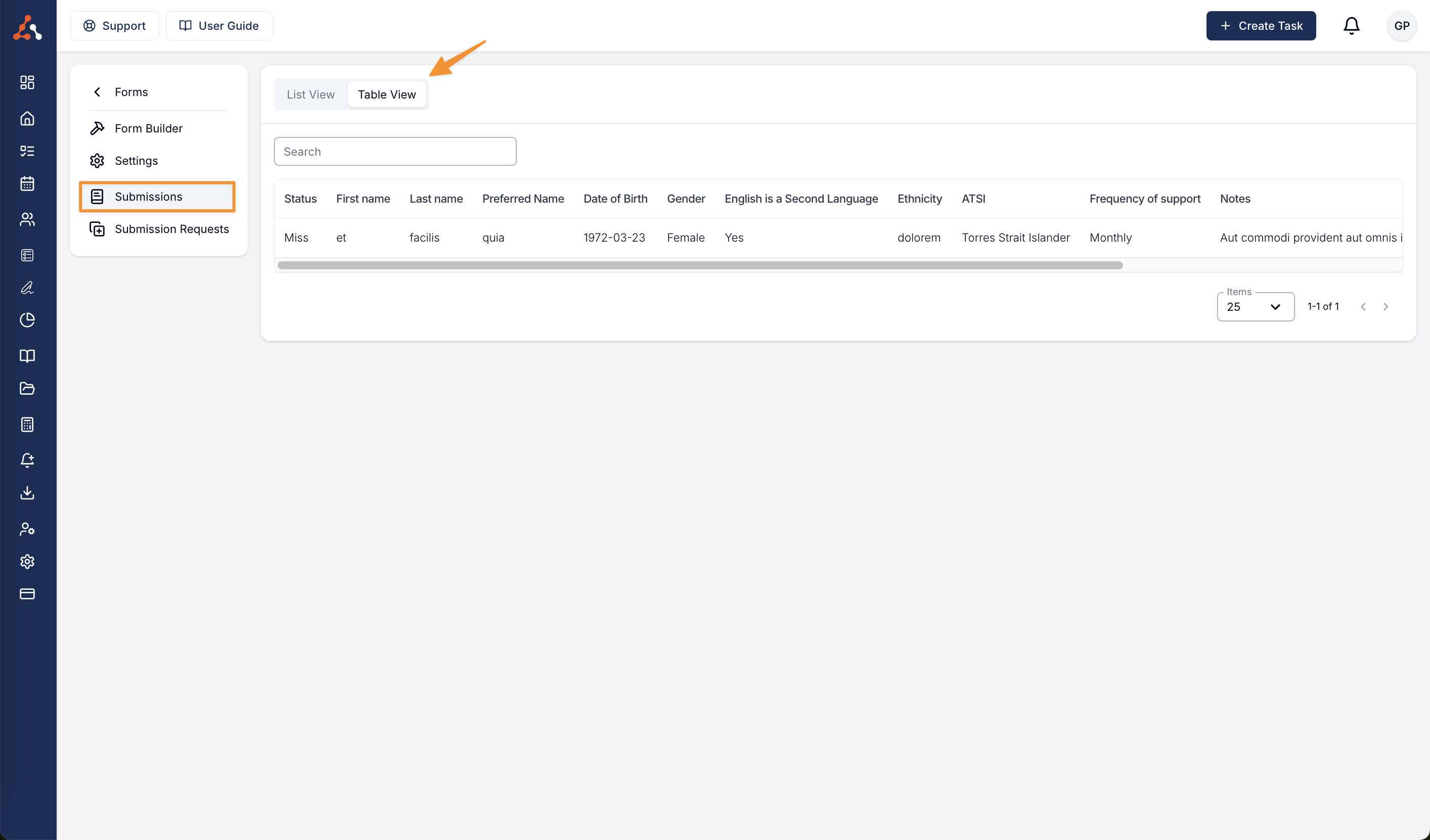Open the dashboard grid icon in sidebar
This screenshot has width=1430, height=840.
[27, 82]
